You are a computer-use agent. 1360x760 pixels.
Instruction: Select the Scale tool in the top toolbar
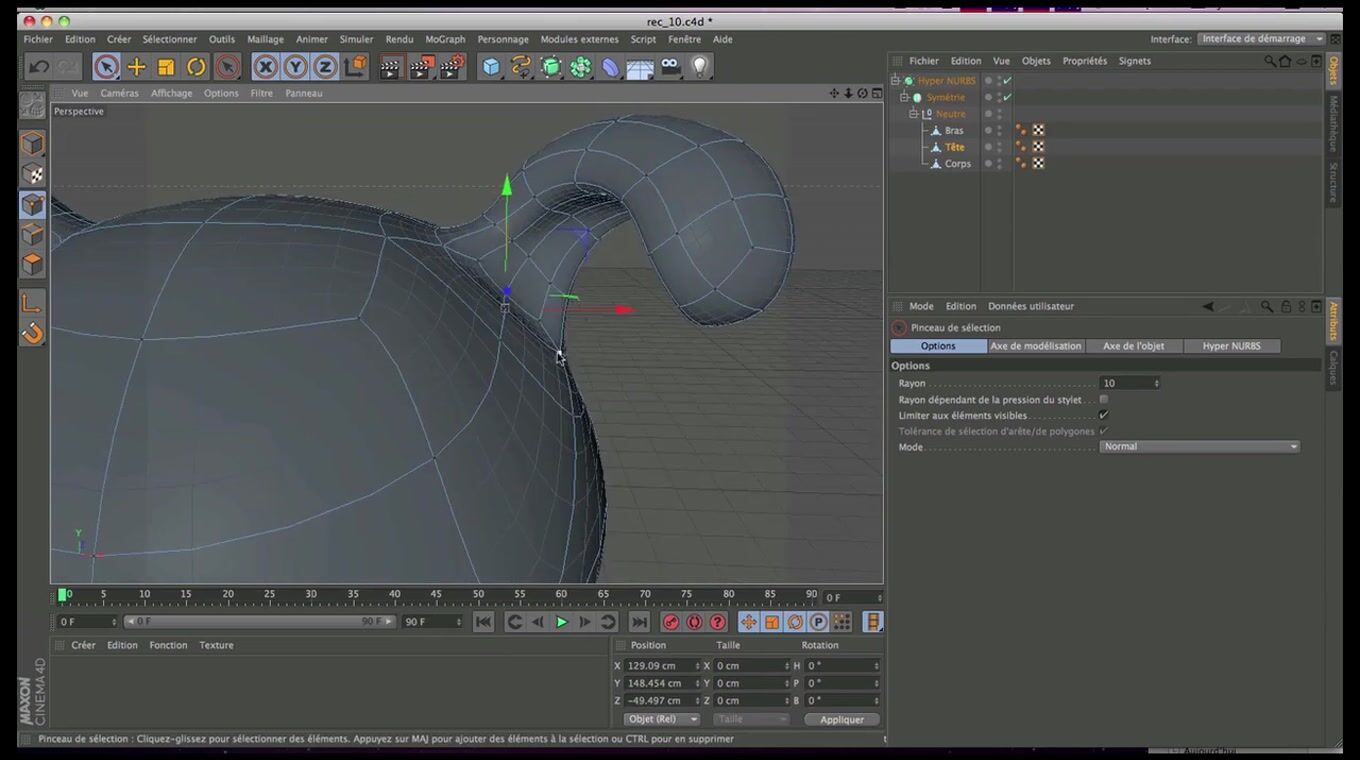(x=166, y=67)
